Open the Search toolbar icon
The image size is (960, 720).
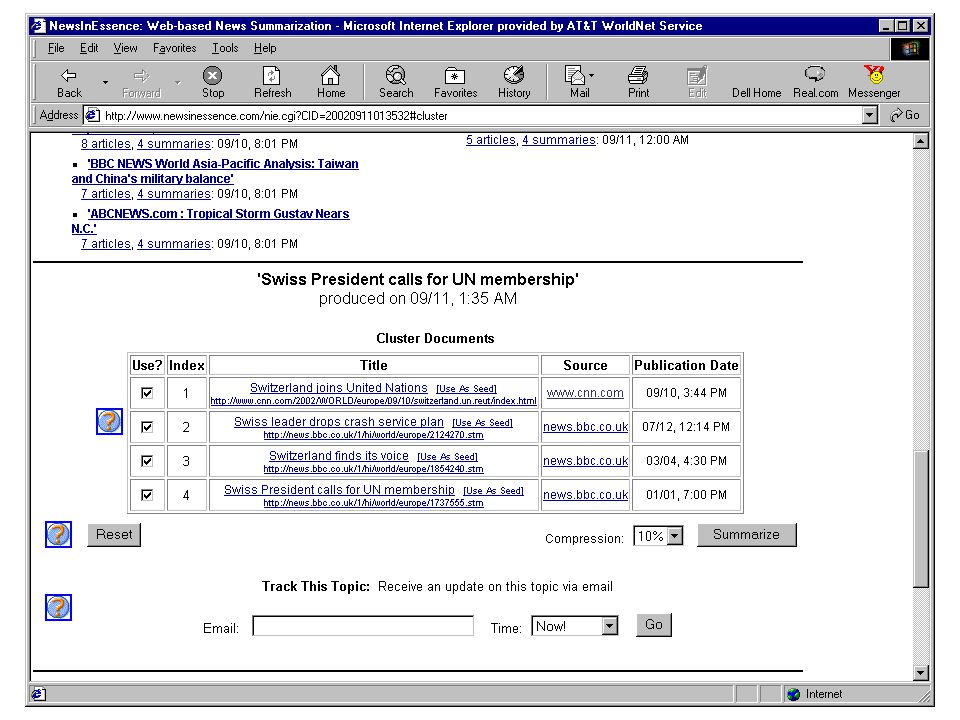(x=396, y=83)
